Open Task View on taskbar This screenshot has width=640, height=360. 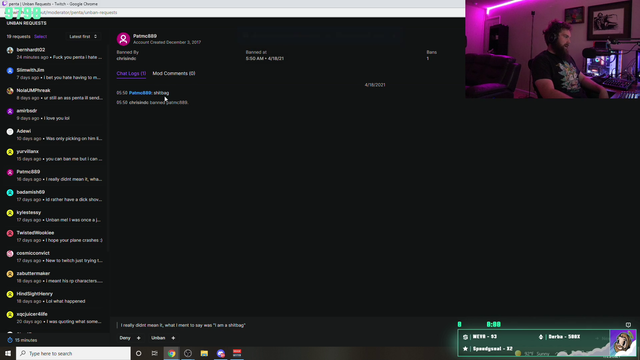155,353
